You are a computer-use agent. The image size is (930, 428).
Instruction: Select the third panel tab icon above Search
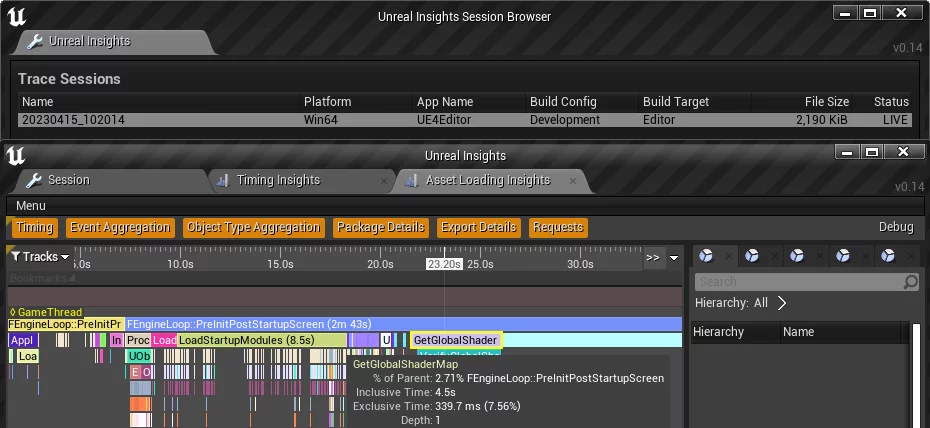click(x=797, y=256)
